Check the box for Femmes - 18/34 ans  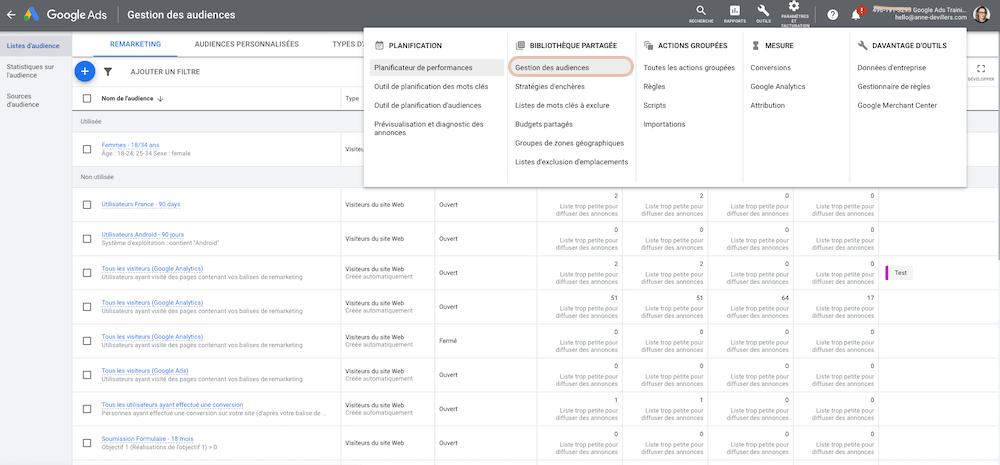click(87, 149)
